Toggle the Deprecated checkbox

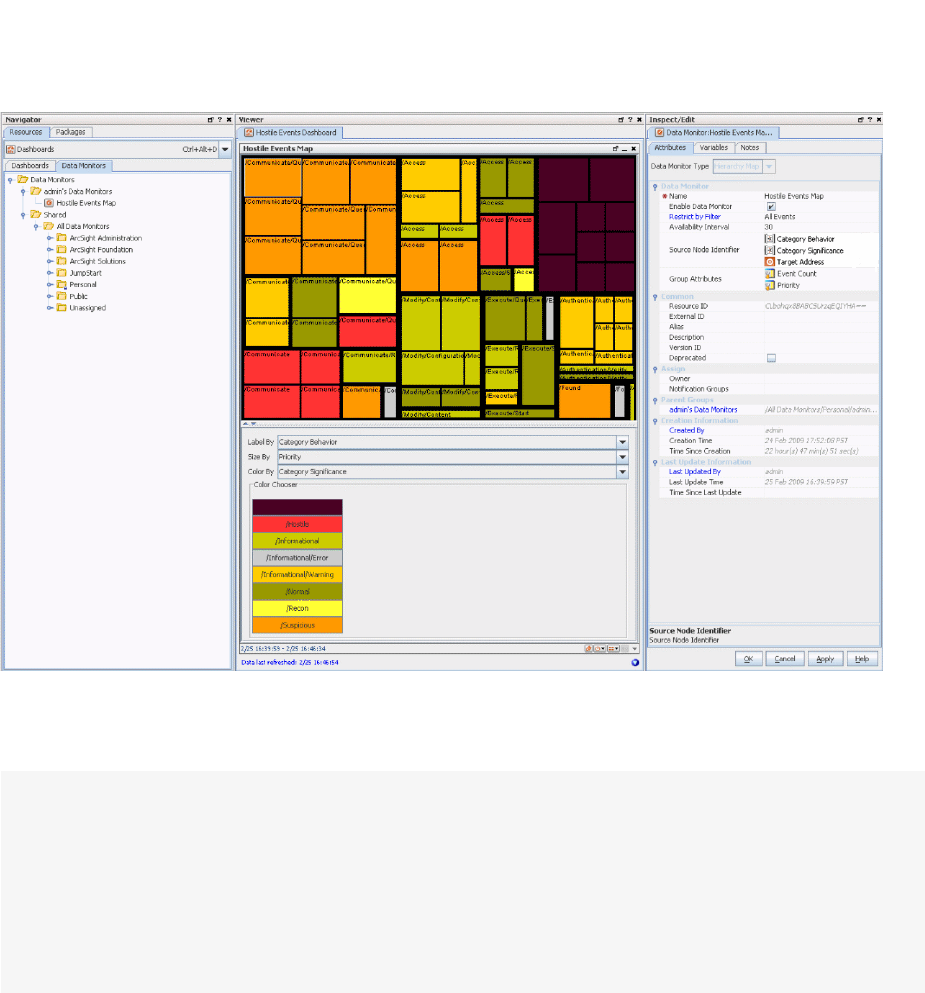point(771,358)
